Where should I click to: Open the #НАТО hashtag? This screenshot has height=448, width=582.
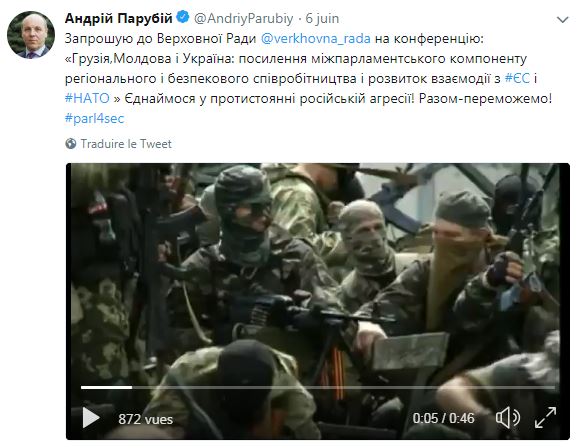(x=87, y=98)
